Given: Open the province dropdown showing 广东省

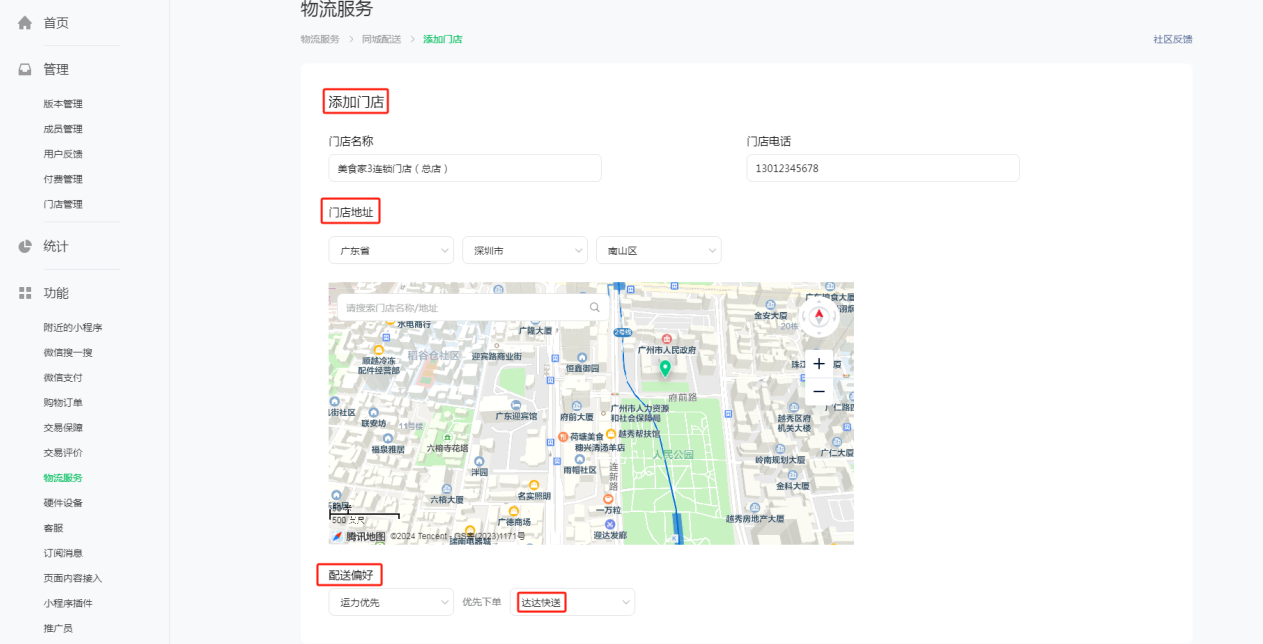Looking at the screenshot, I should click(391, 250).
